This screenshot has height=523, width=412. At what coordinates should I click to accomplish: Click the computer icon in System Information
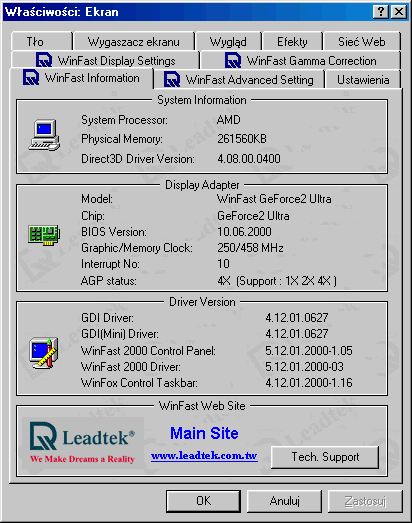(x=44, y=135)
